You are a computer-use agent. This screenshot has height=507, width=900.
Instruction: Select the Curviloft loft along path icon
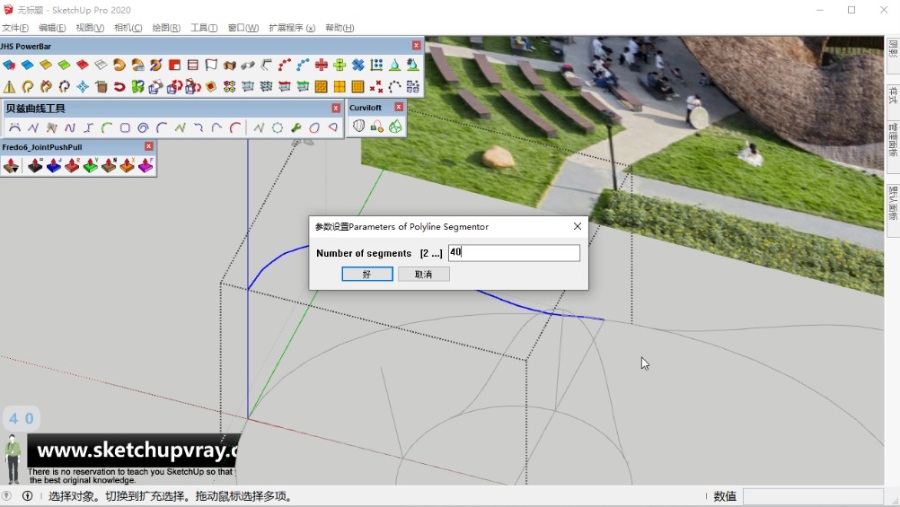click(377, 126)
